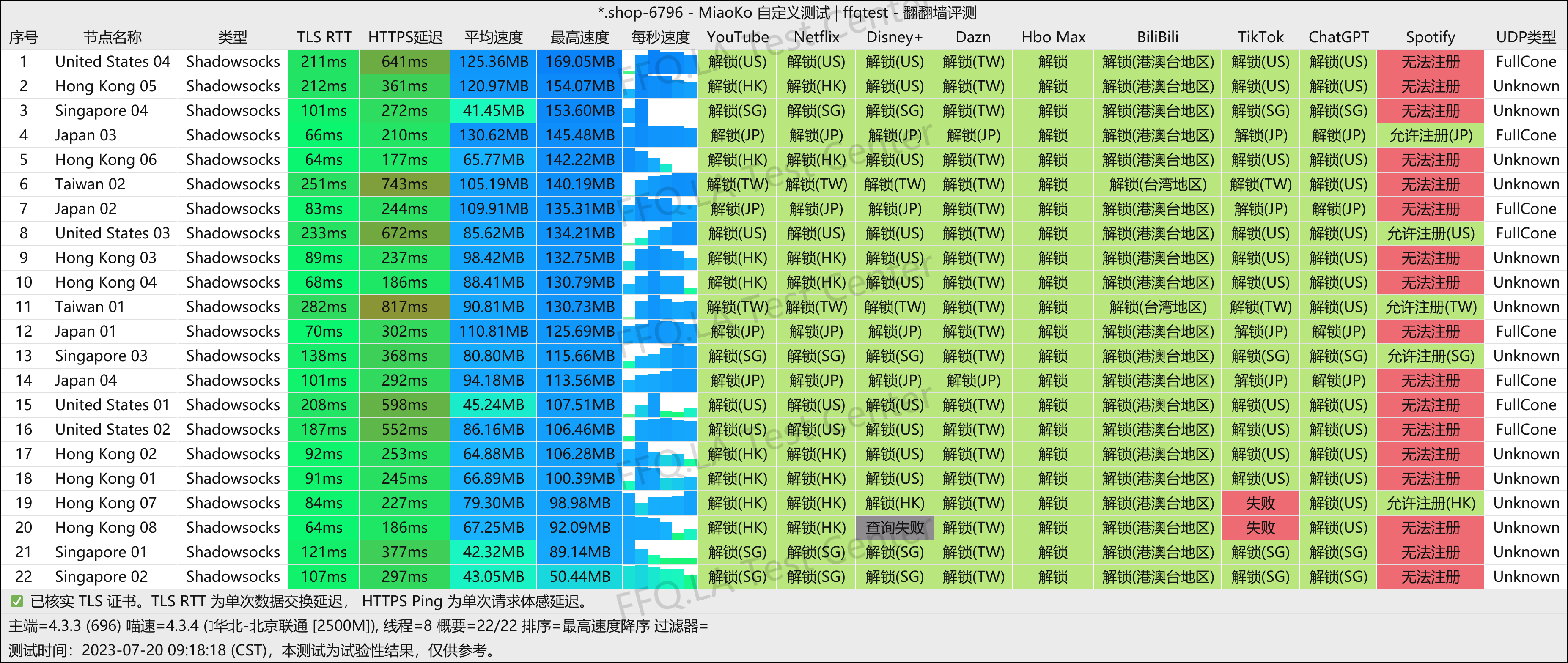Click row number 22
This screenshot has height=663, width=1568.
(24, 577)
